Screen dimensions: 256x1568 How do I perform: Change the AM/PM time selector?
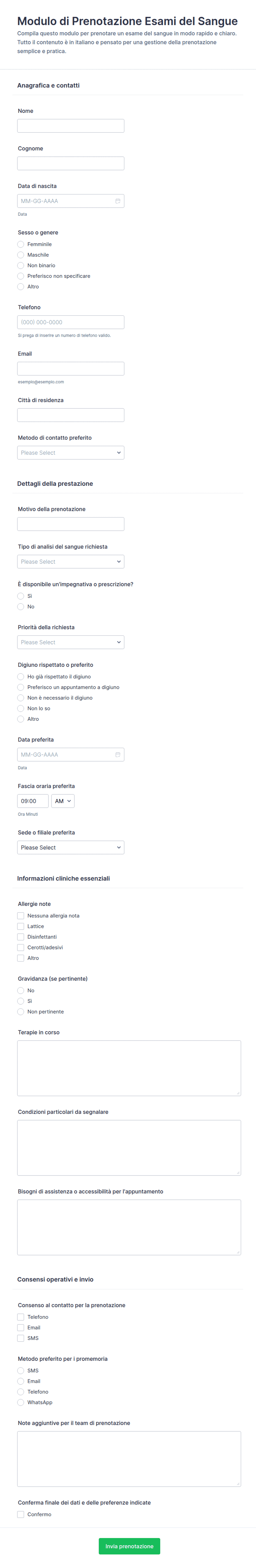pyautogui.click(x=63, y=801)
